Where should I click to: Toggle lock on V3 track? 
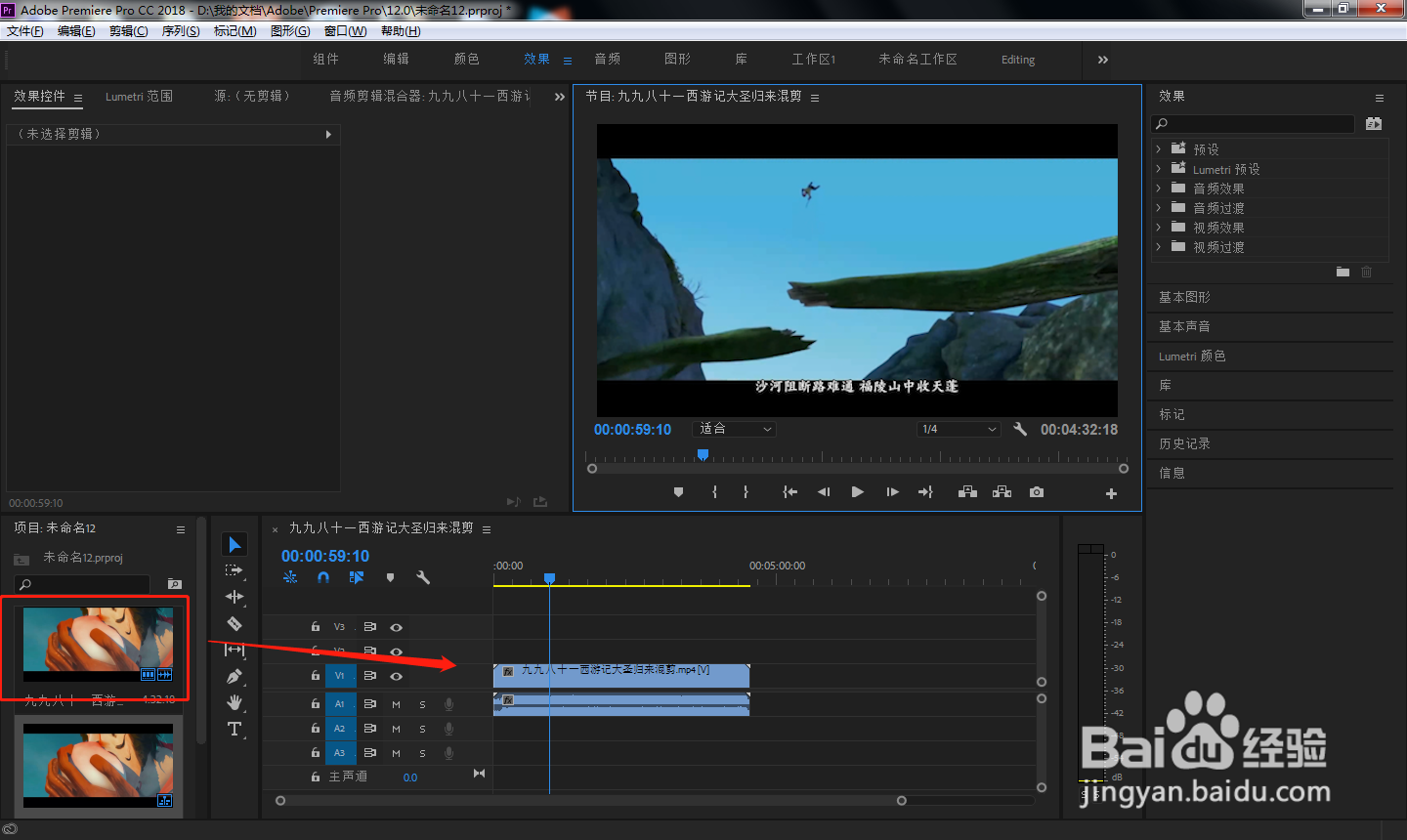coord(316,627)
